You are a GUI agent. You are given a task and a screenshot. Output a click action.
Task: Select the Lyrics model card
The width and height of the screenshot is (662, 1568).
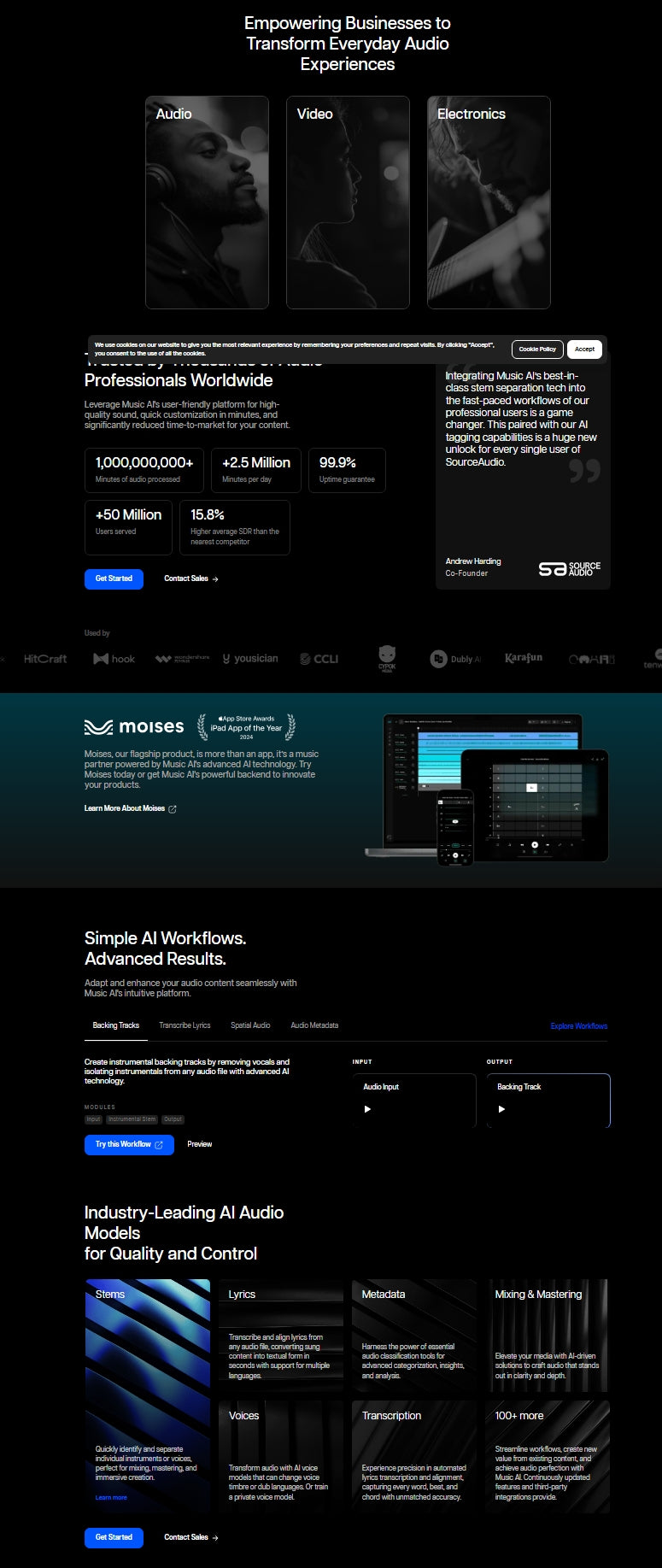coord(280,1336)
